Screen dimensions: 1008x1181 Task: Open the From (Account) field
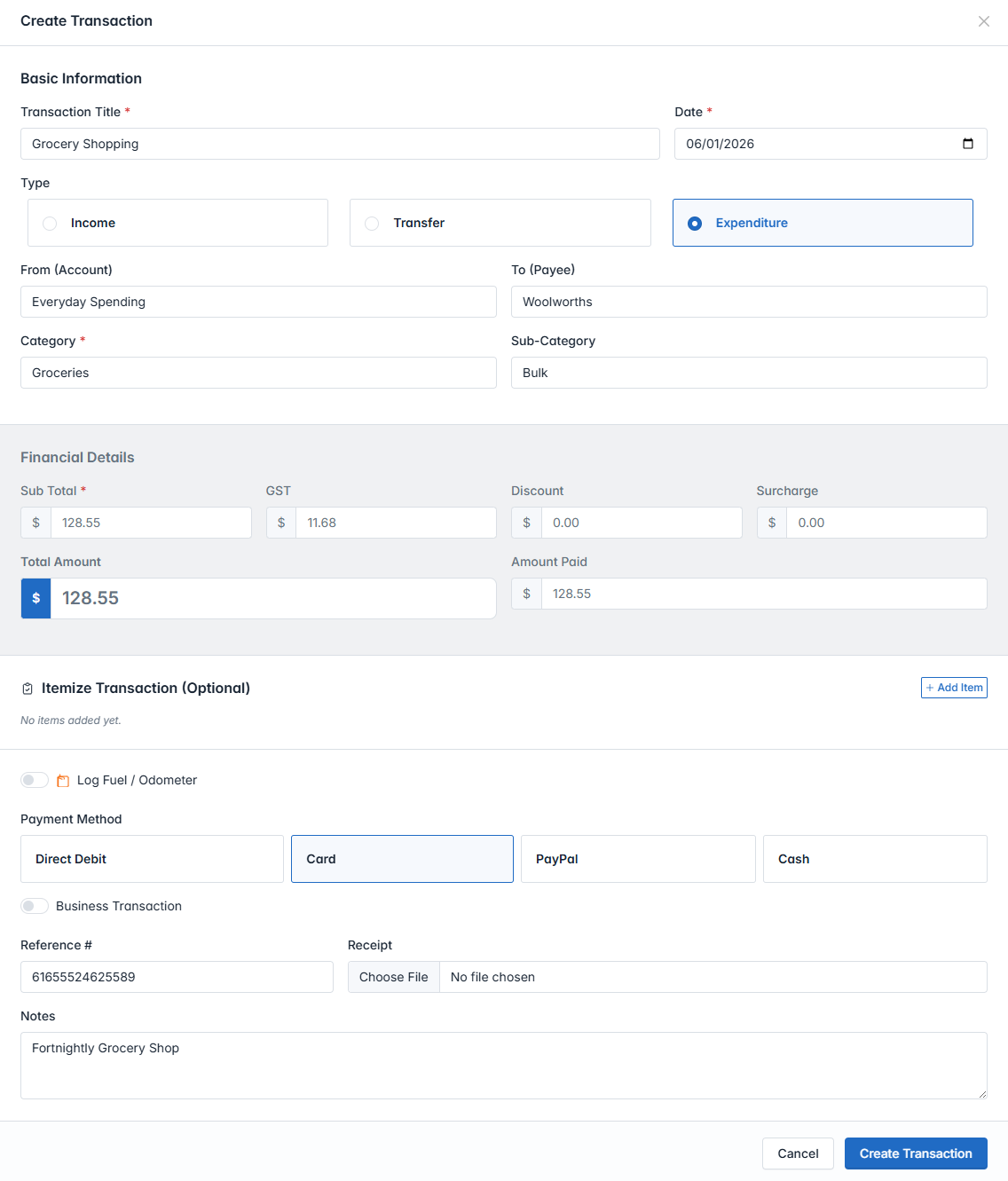point(258,302)
